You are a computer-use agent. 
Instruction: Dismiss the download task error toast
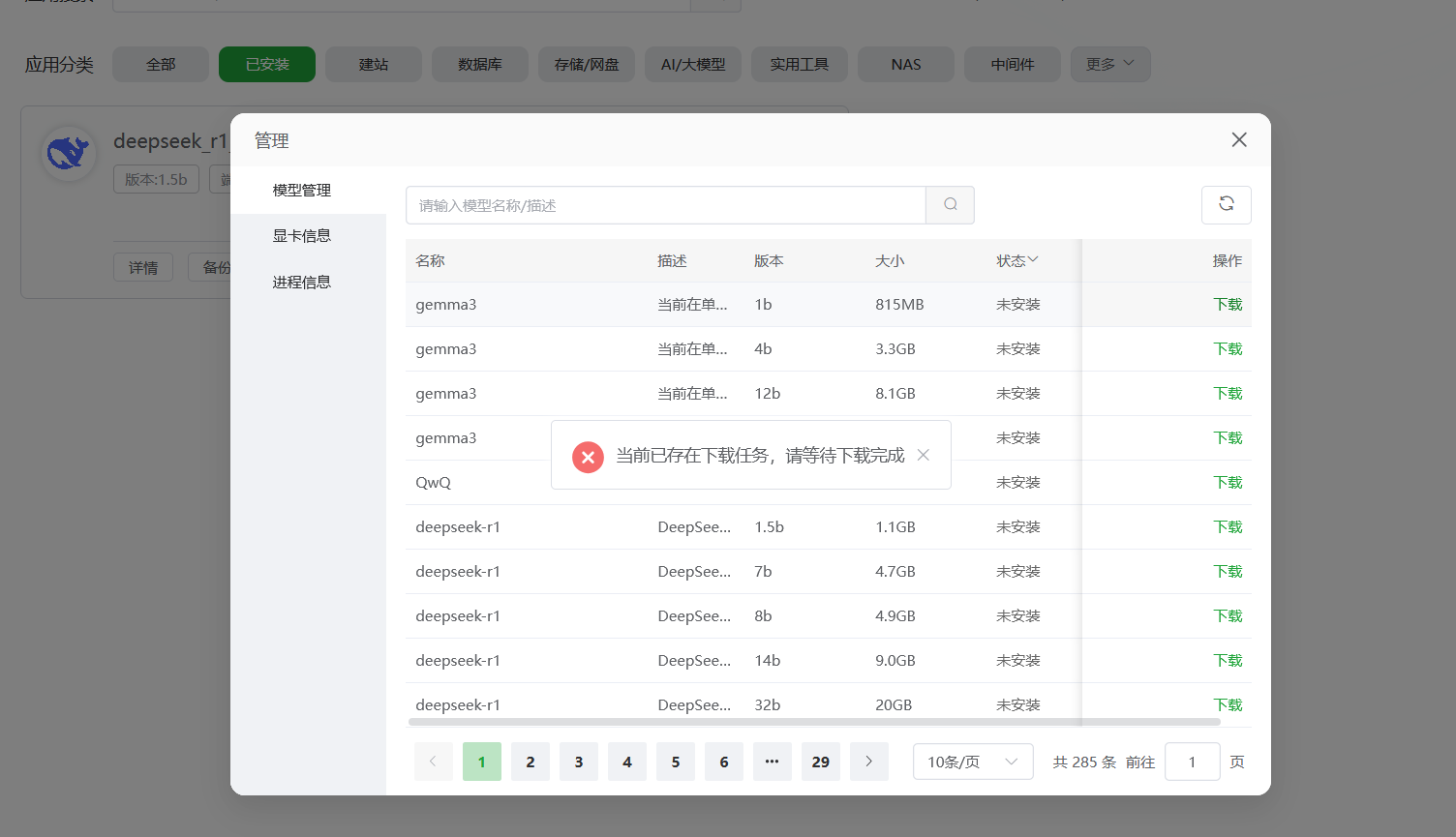(x=923, y=455)
